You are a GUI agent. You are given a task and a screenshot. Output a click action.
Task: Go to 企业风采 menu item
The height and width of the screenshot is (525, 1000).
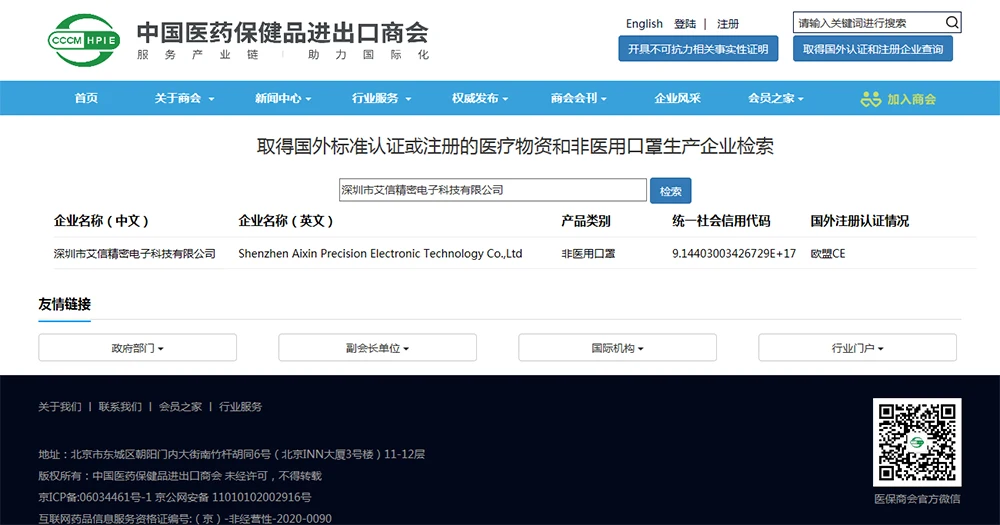[x=677, y=98]
